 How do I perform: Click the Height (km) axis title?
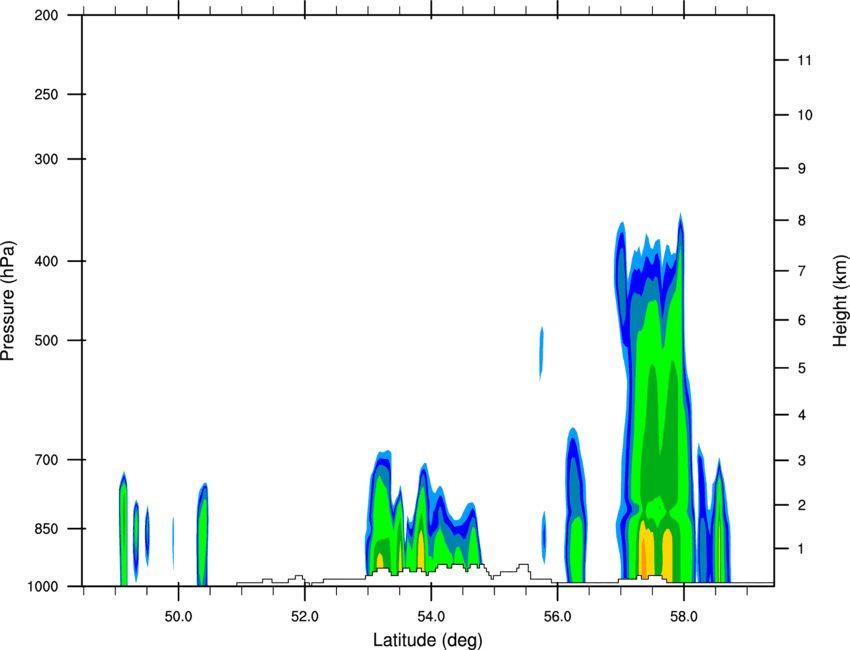[840, 301]
